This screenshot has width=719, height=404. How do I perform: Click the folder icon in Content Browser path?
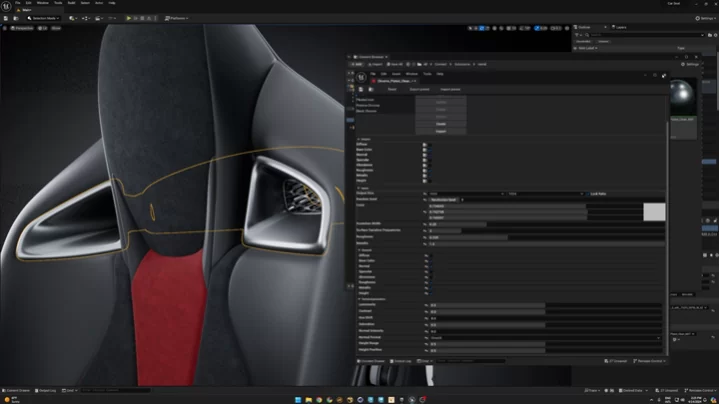pyautogui.click(x=419, y=64)
